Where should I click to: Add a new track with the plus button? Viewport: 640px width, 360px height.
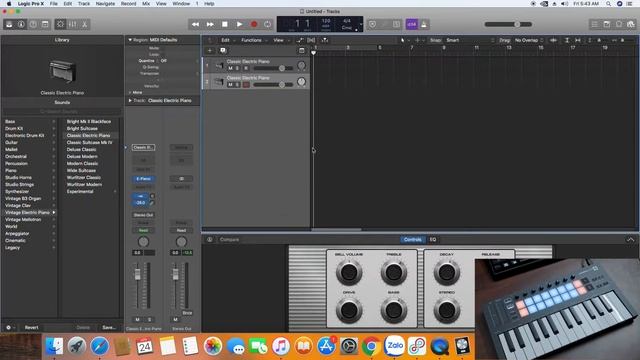[x=210, y=51]
